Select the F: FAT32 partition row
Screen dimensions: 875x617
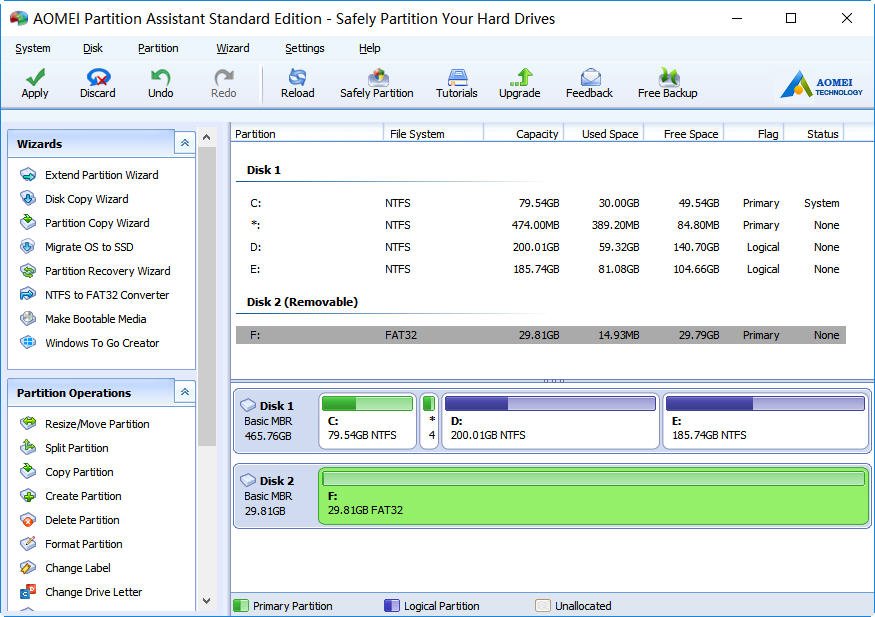tap(541, 335)
